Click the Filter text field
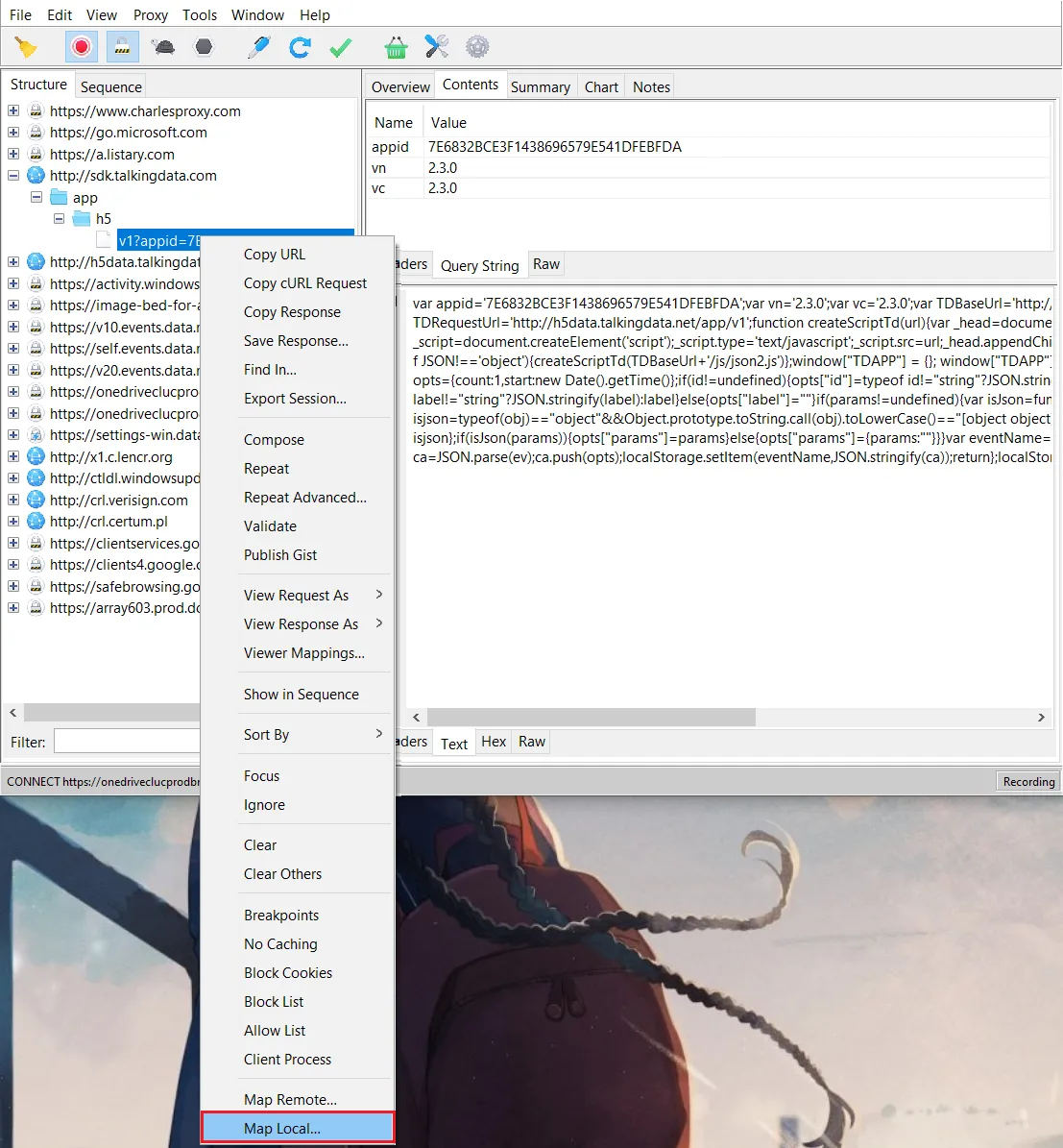 coord(128,742)
